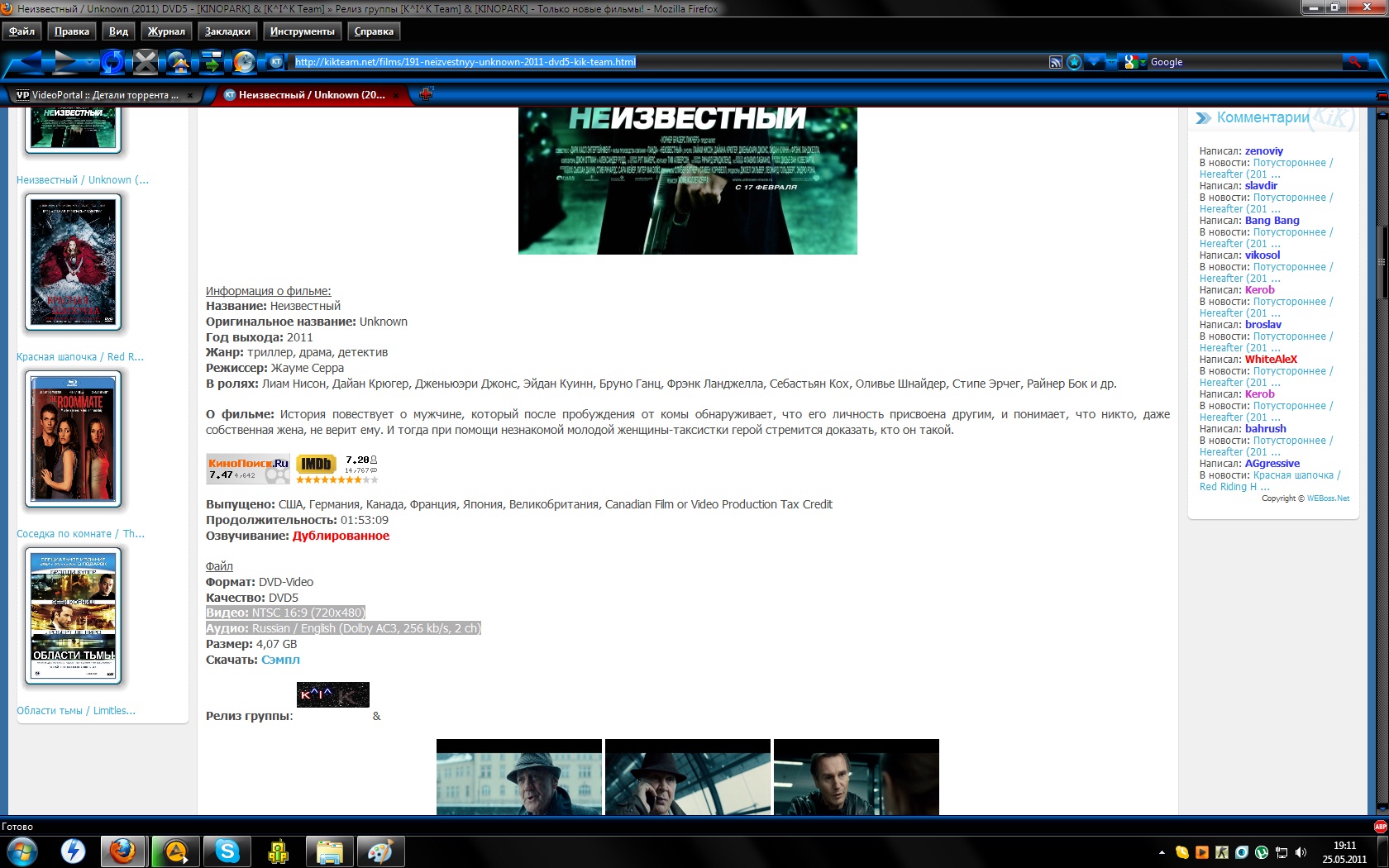The width and height of the screenshot is (1389, 868).
Task: Click the vertical page scrollbar thumb
Action: point(1382,260)
